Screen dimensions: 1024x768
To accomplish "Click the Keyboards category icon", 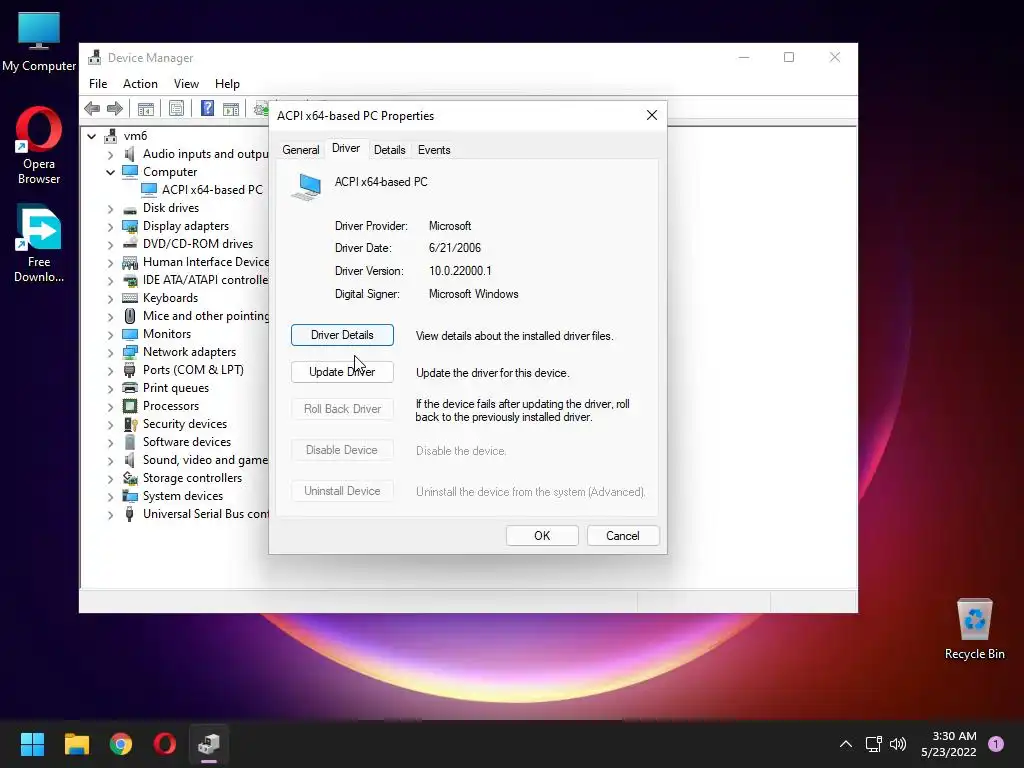I will point(130,298).
